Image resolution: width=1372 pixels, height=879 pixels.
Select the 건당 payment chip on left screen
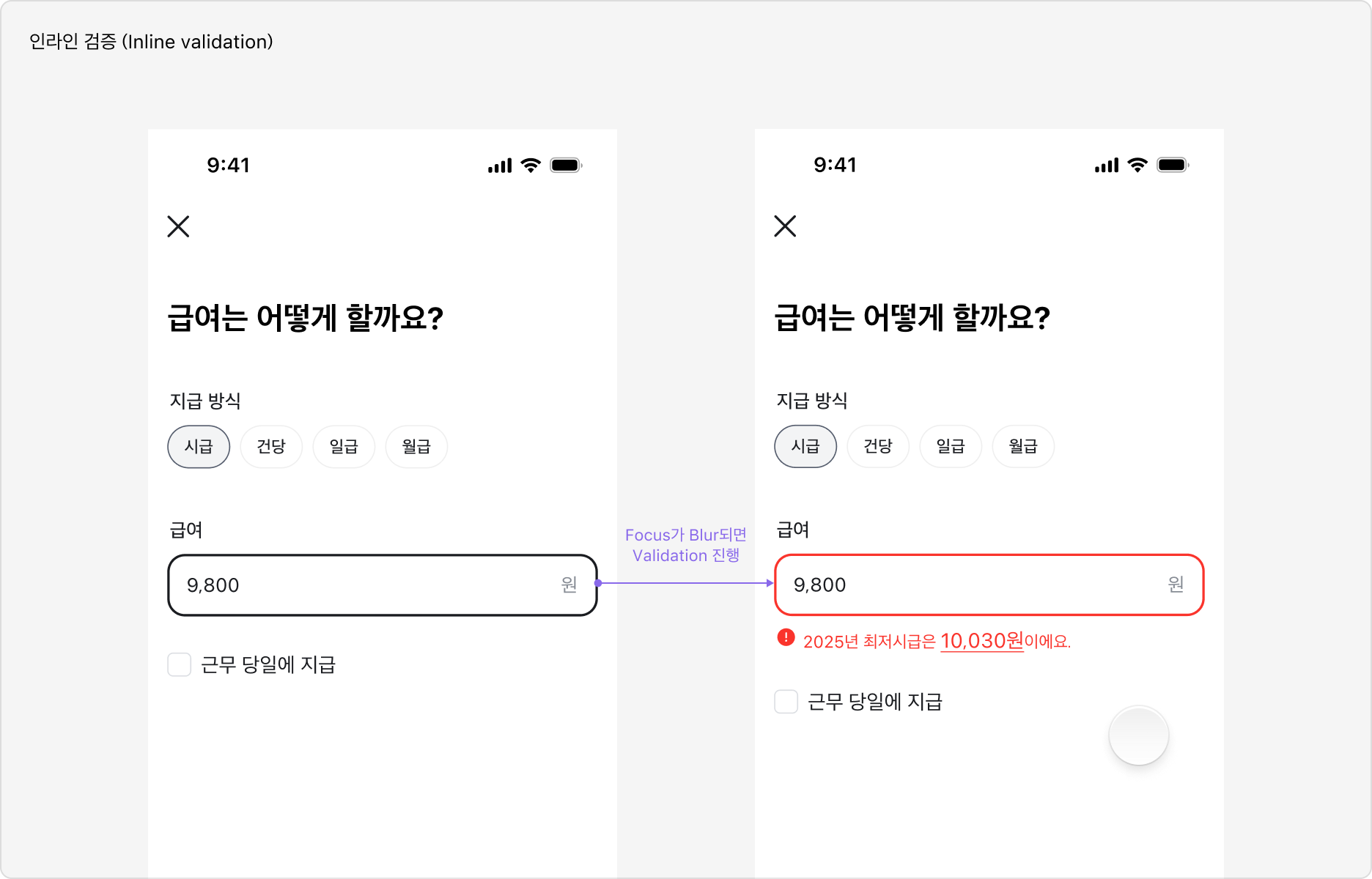point(271,446)
